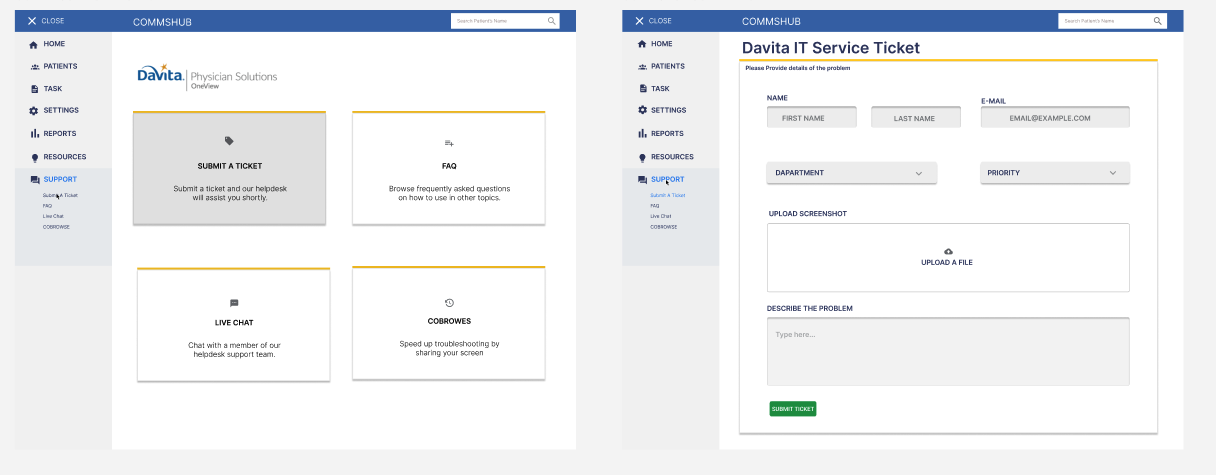Click the Patients icon in the right screen sidebar

point(642,67)
